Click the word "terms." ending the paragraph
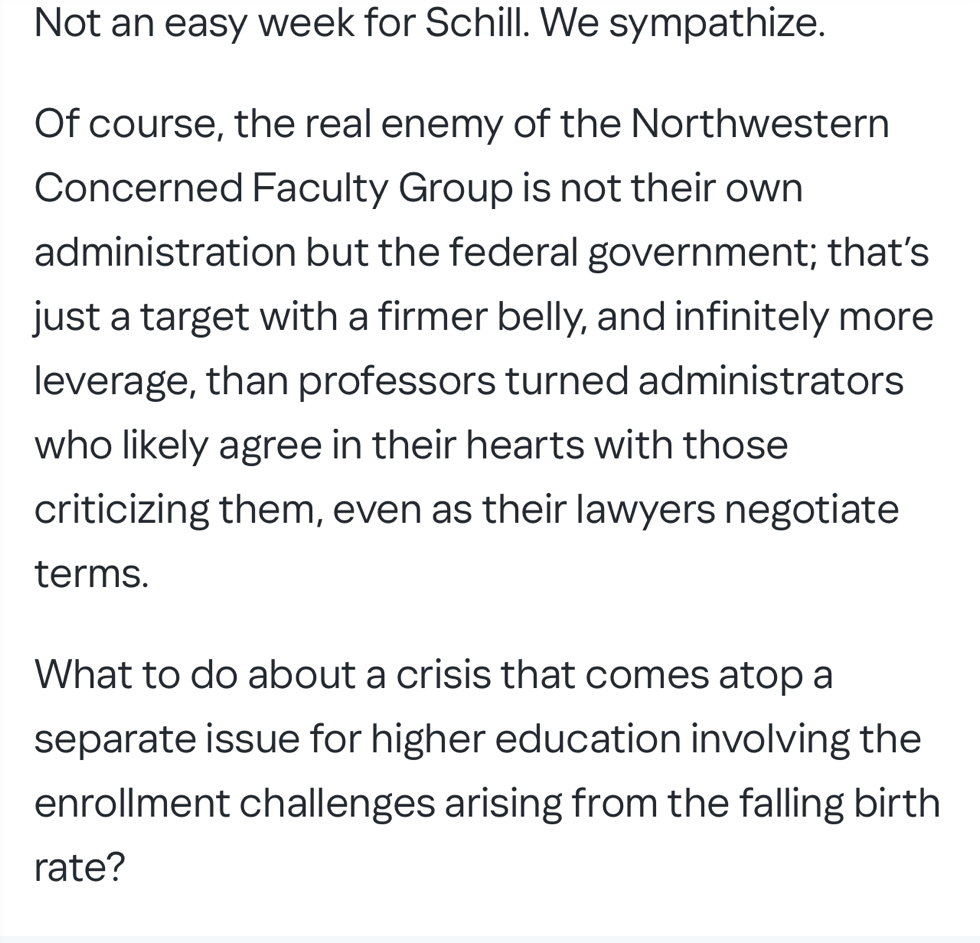980x943 pixels. (x=91, y=573)
